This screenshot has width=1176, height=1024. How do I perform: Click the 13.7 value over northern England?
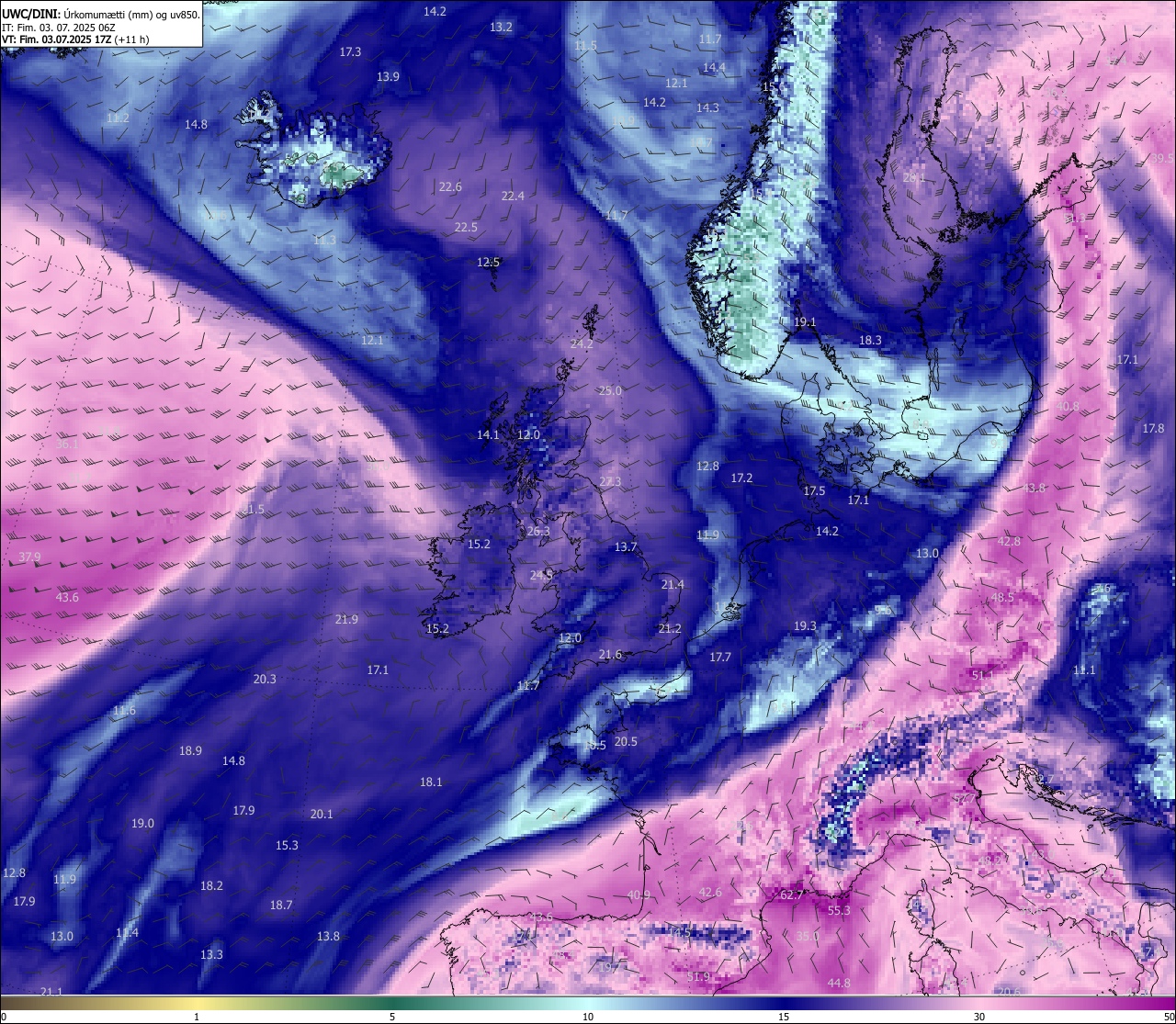tap(626, 547)
